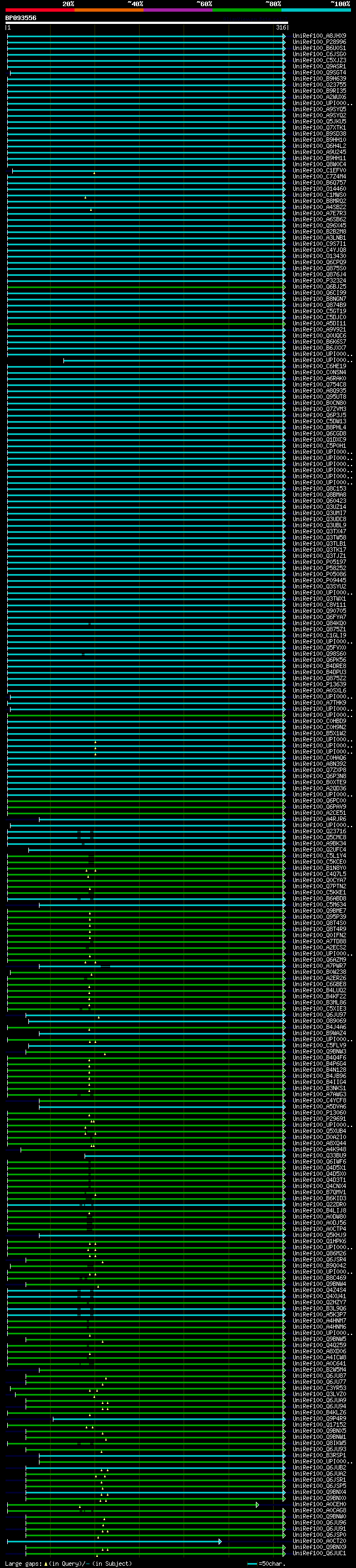Select the UniRef100_Q23716 label
Viewport: 356px width, 1568px height.
pos(319,831)
